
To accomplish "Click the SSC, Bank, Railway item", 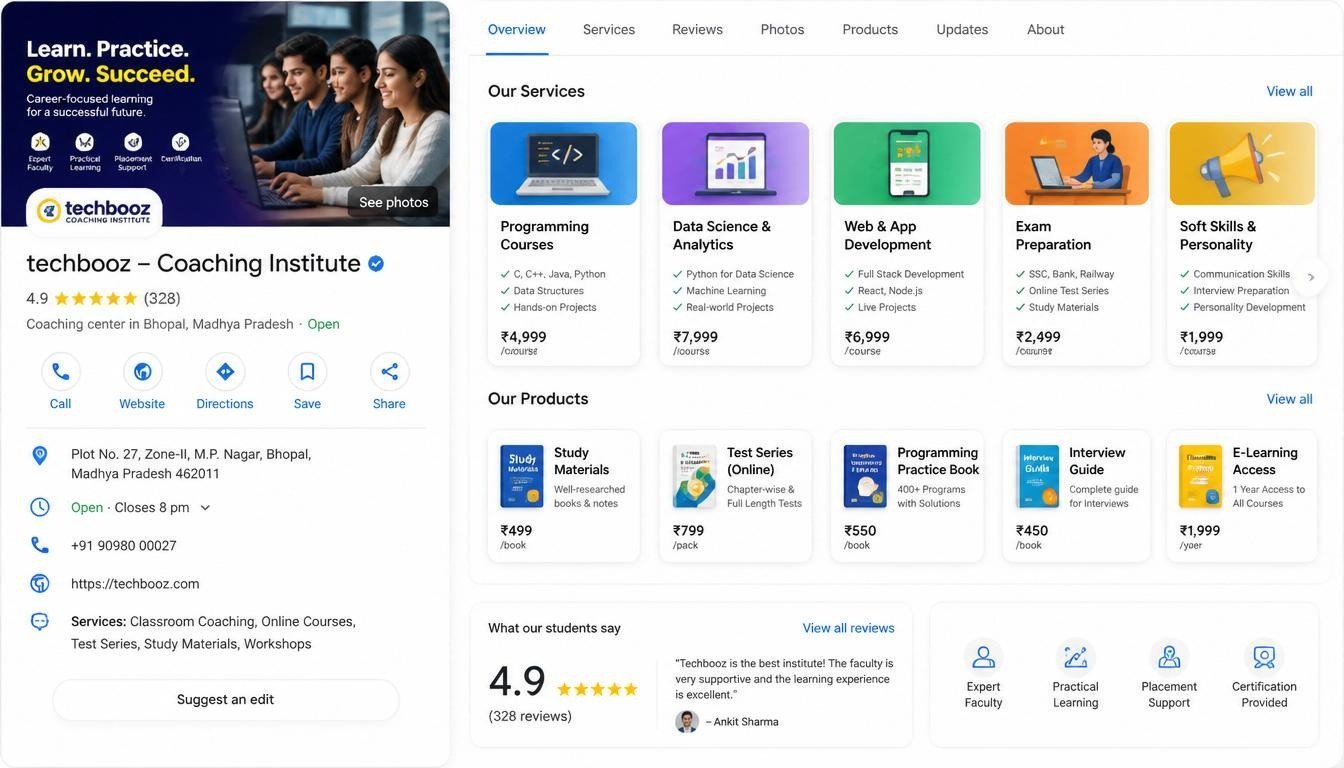I will pos(1071,274).
